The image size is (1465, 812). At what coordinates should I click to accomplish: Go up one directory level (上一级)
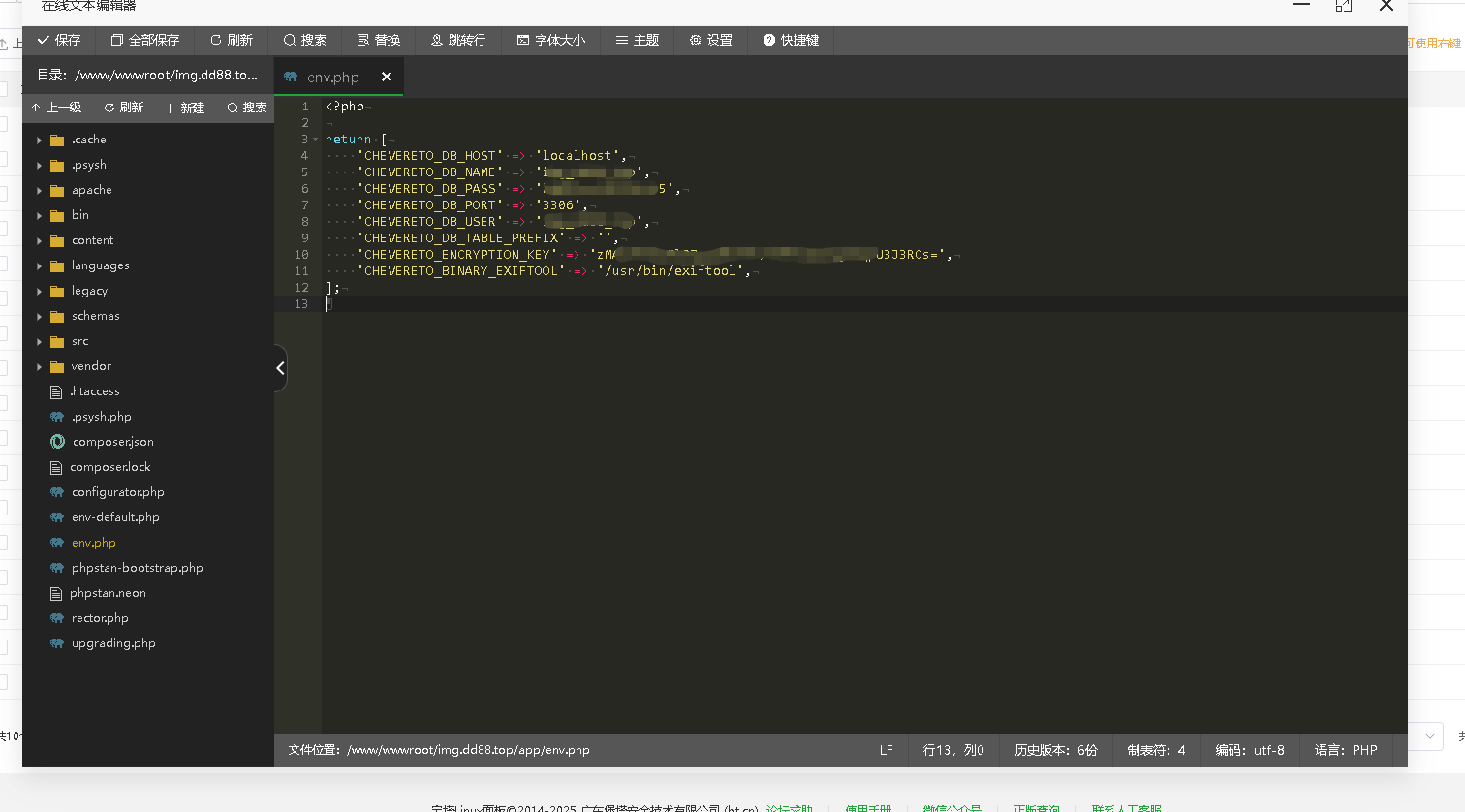(x=56, y=108)
